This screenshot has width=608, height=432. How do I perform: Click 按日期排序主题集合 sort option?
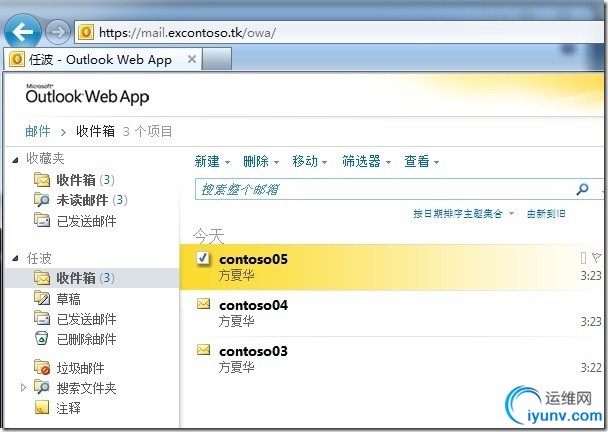point(458,214)
